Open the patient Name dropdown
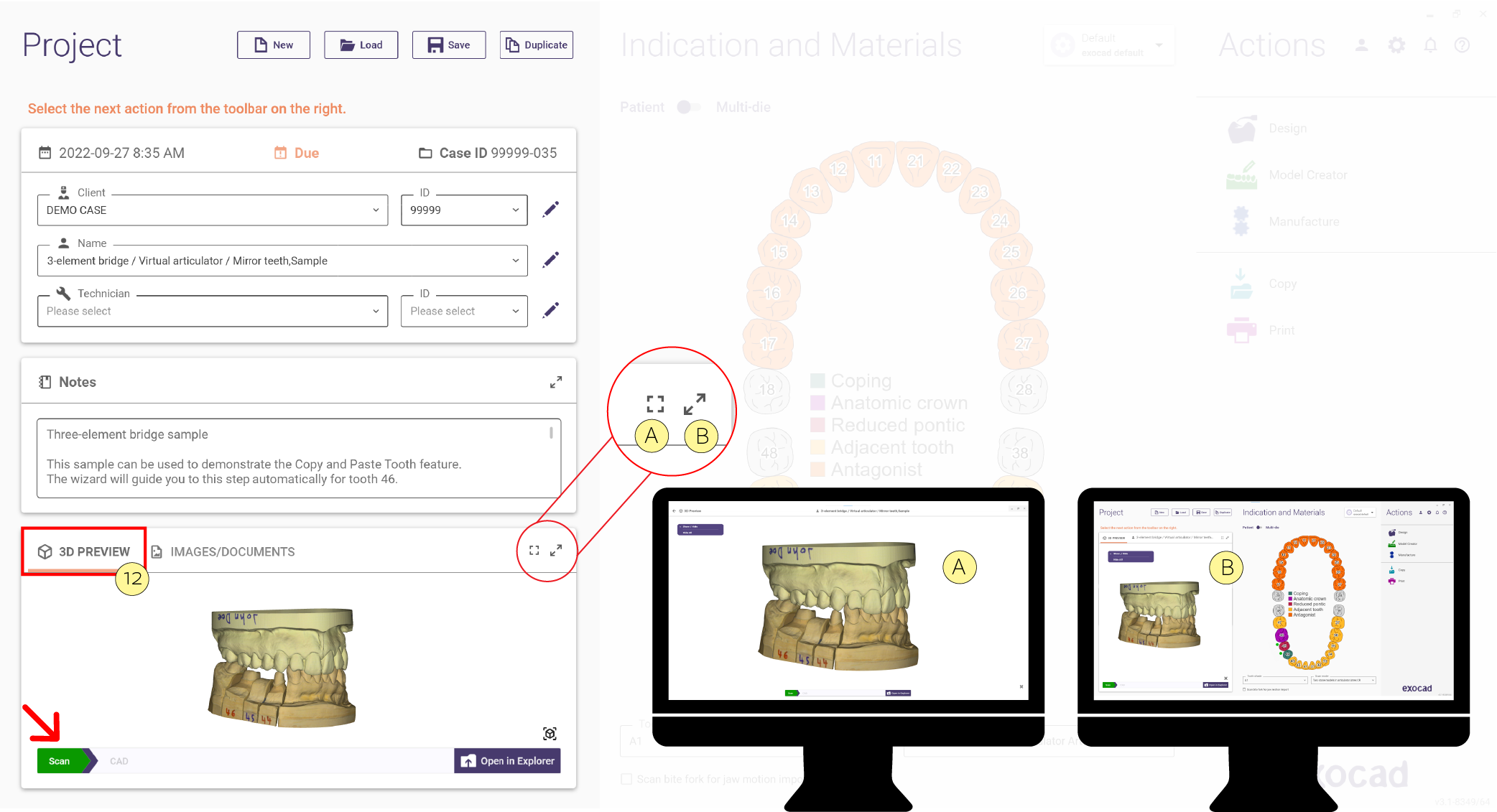The width and height of the screenshot is (1497, 812). tap(282, 261)
